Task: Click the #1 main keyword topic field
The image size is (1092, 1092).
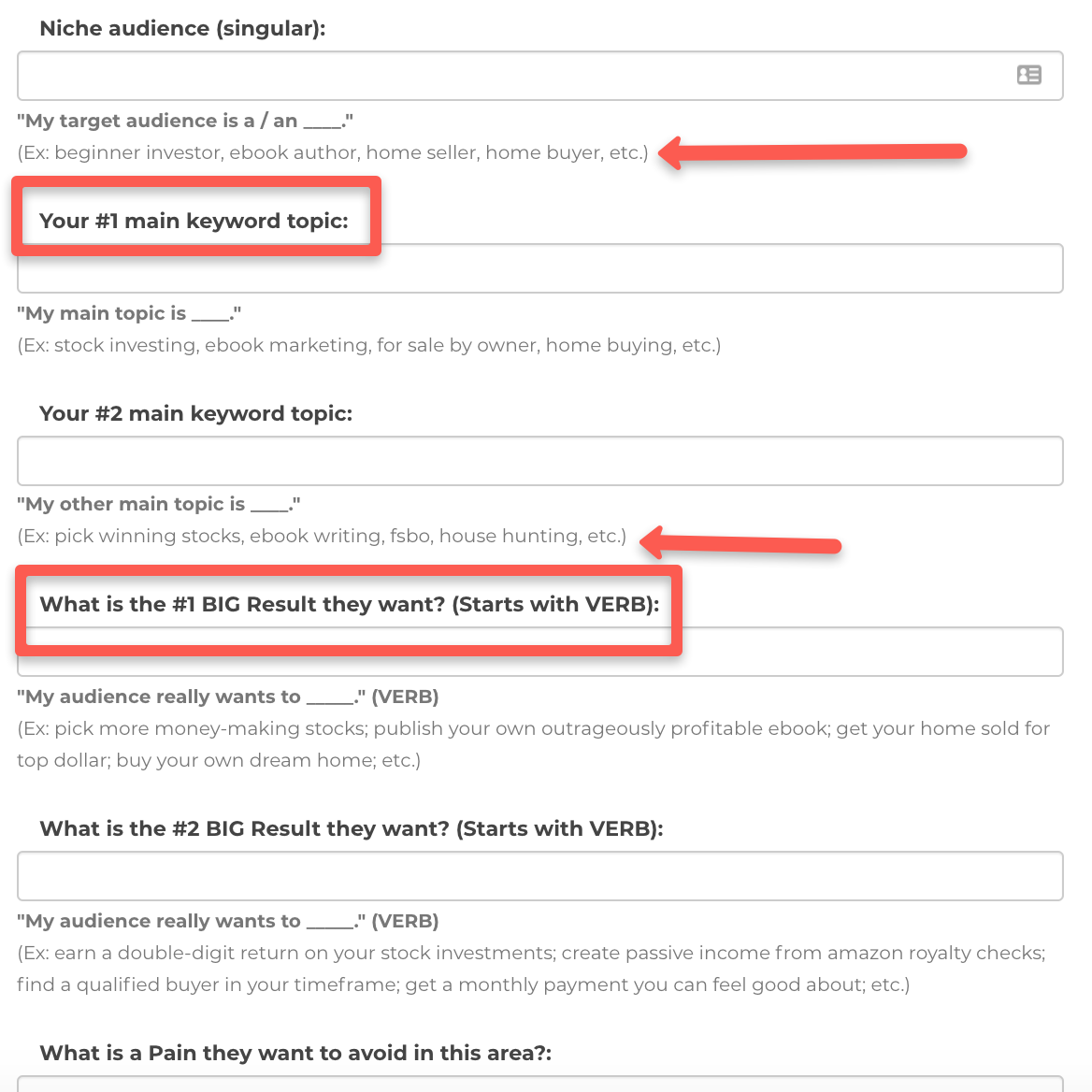Action: point(539,268)
